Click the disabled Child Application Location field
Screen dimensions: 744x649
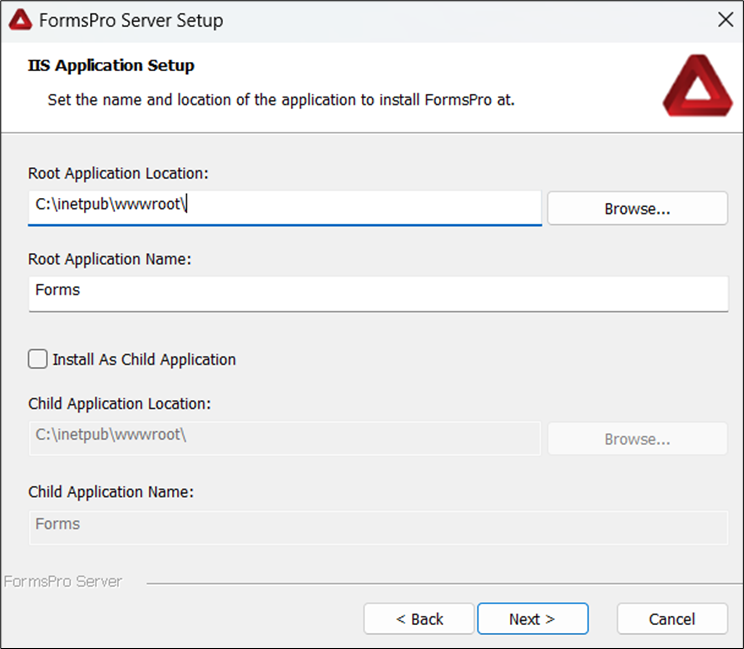285,436
